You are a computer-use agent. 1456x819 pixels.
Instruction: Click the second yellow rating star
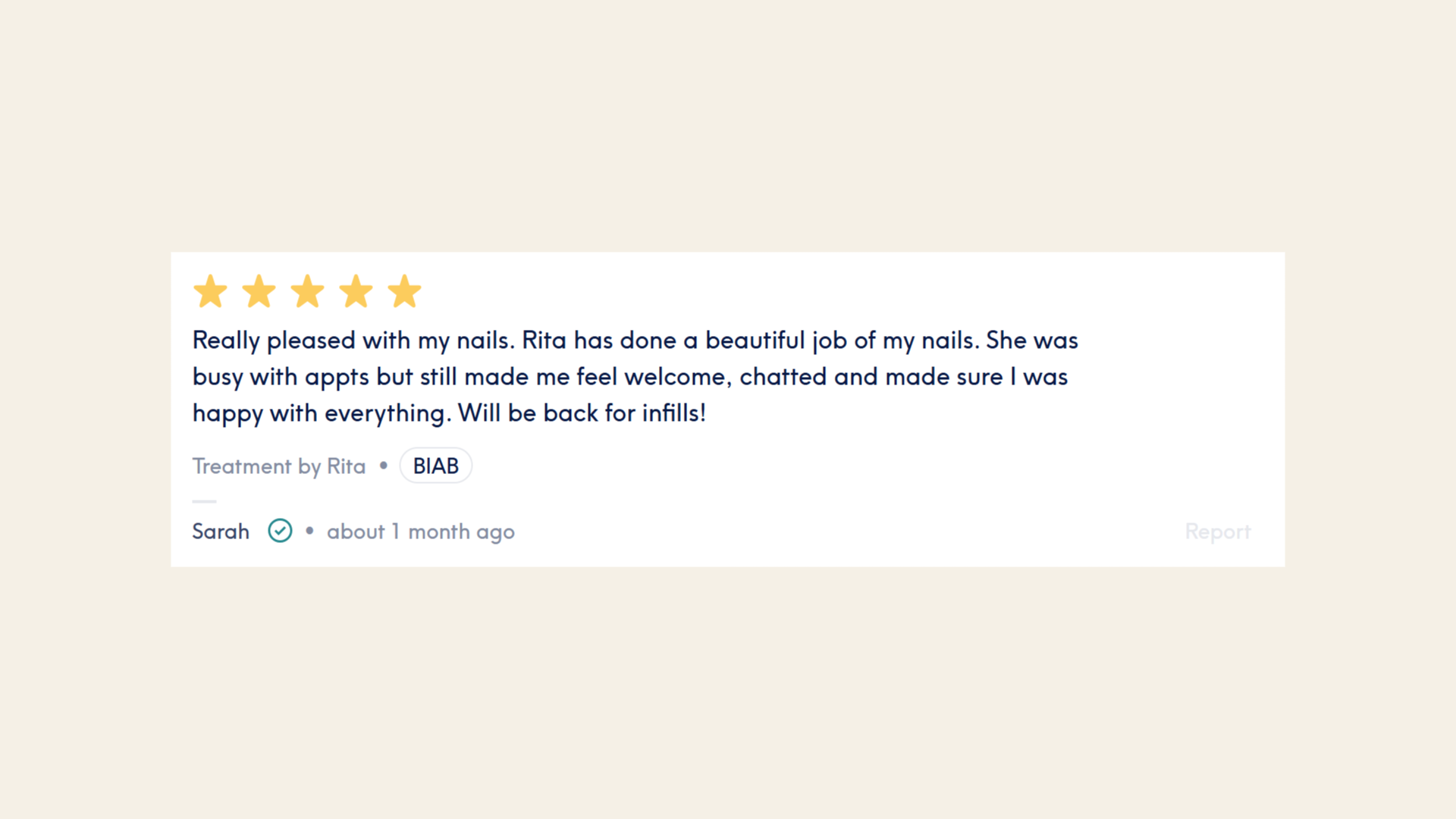259,291
